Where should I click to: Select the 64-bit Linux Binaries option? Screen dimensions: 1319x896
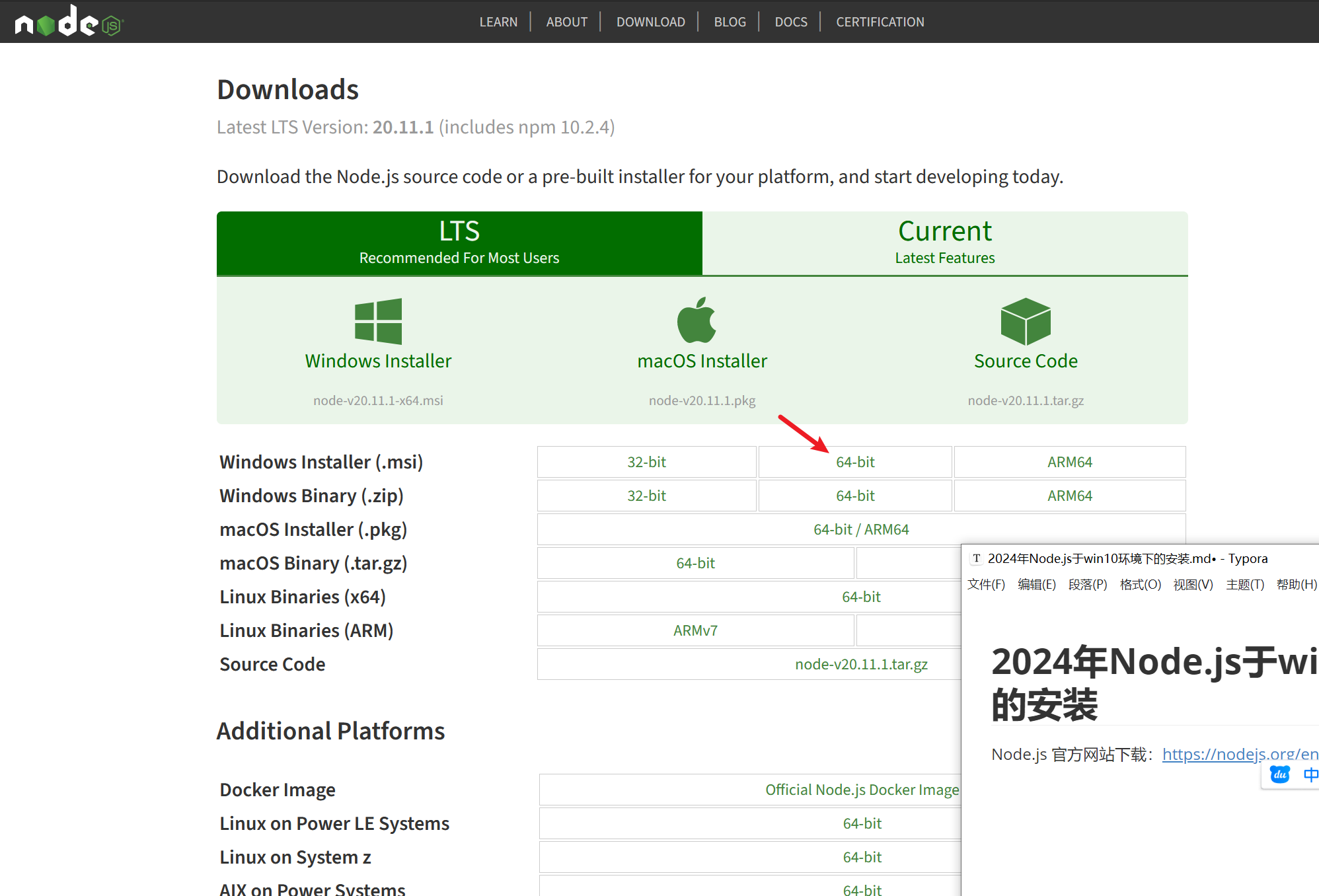tap(857, 597)
